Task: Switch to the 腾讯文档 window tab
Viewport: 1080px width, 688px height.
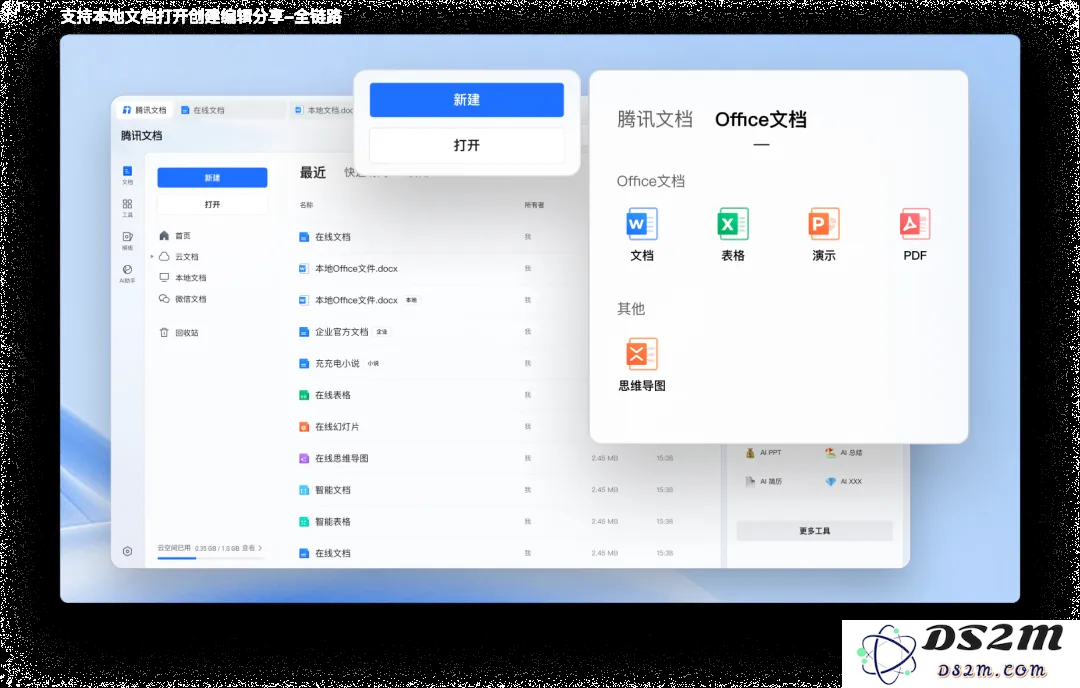Action: pos(145,110)
